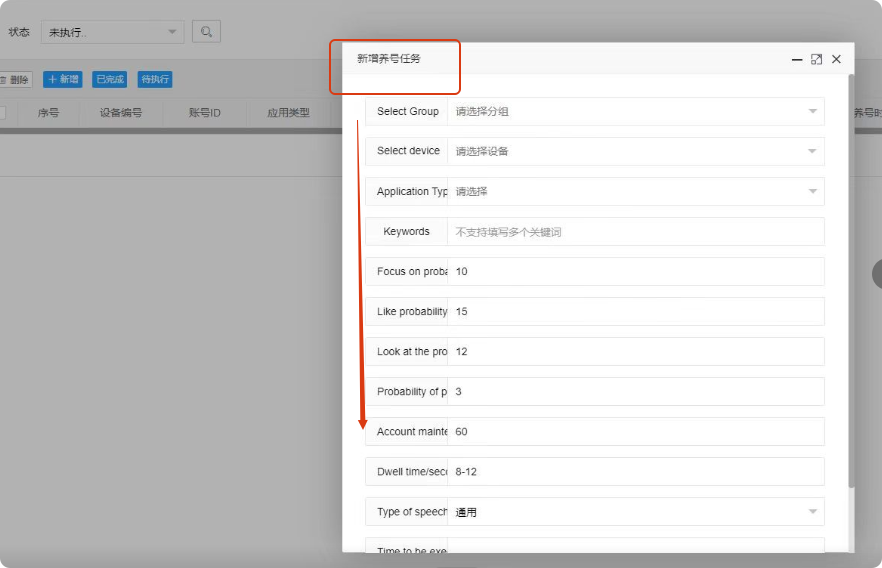Click the 已完成 completed button

click(109, 80)
